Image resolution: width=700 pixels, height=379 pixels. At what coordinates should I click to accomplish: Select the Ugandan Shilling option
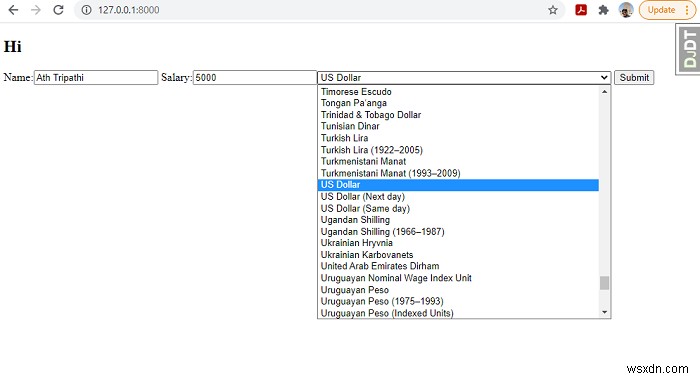coord(458,220)
